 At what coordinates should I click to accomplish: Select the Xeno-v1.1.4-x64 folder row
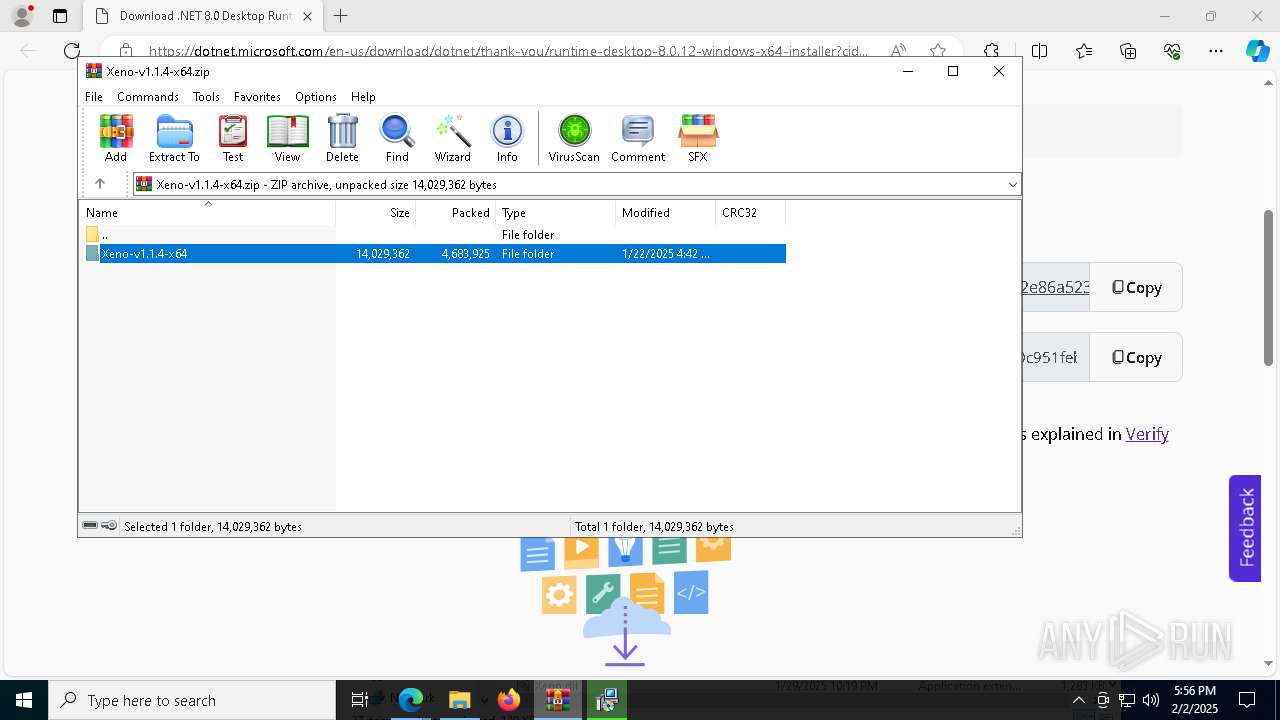pos(433,254)
